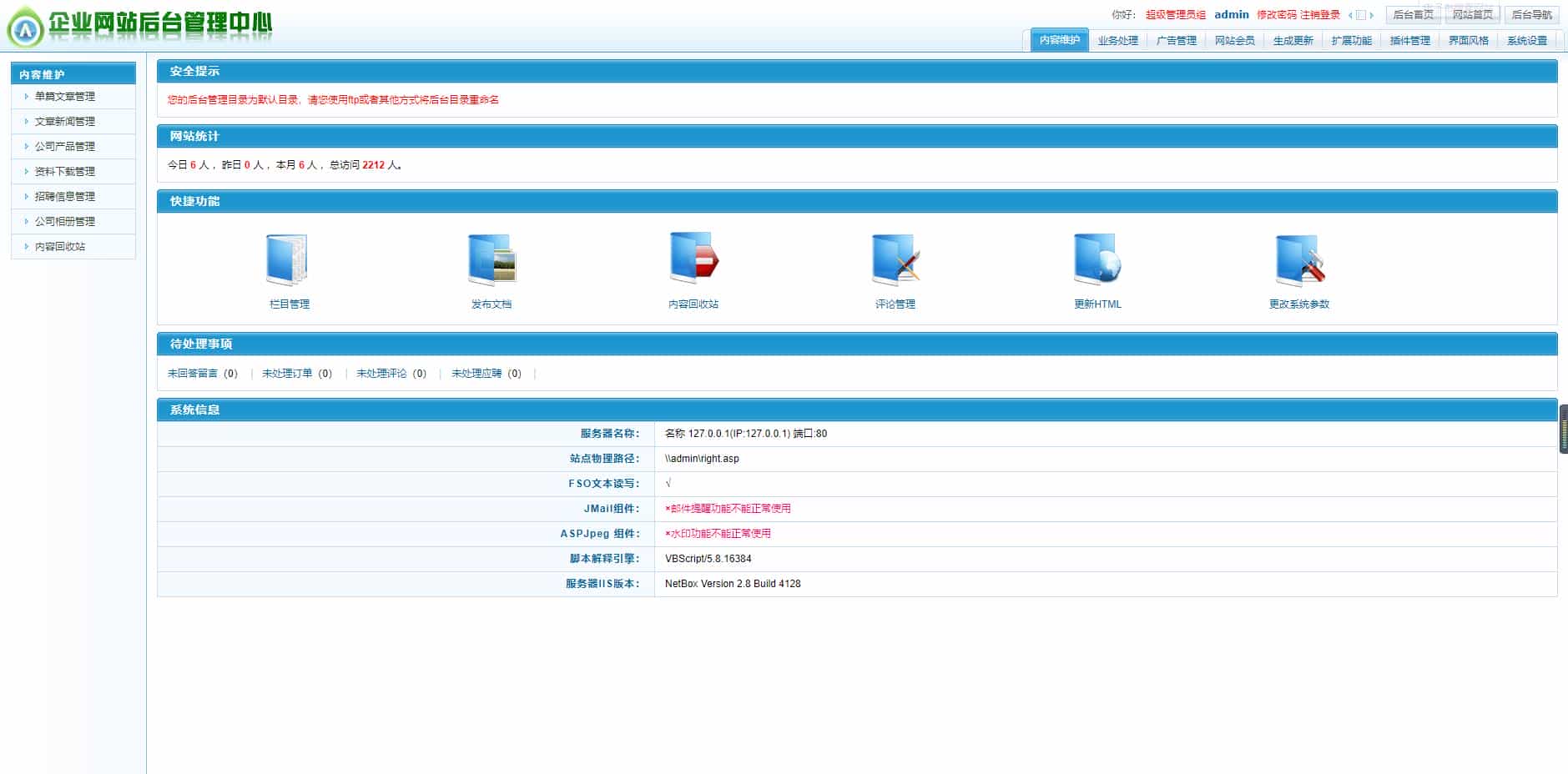The height and width of the screenshot is (774, 1568).
Task: Open the 后台导航 button
Action: click(x=1532, y=15)
